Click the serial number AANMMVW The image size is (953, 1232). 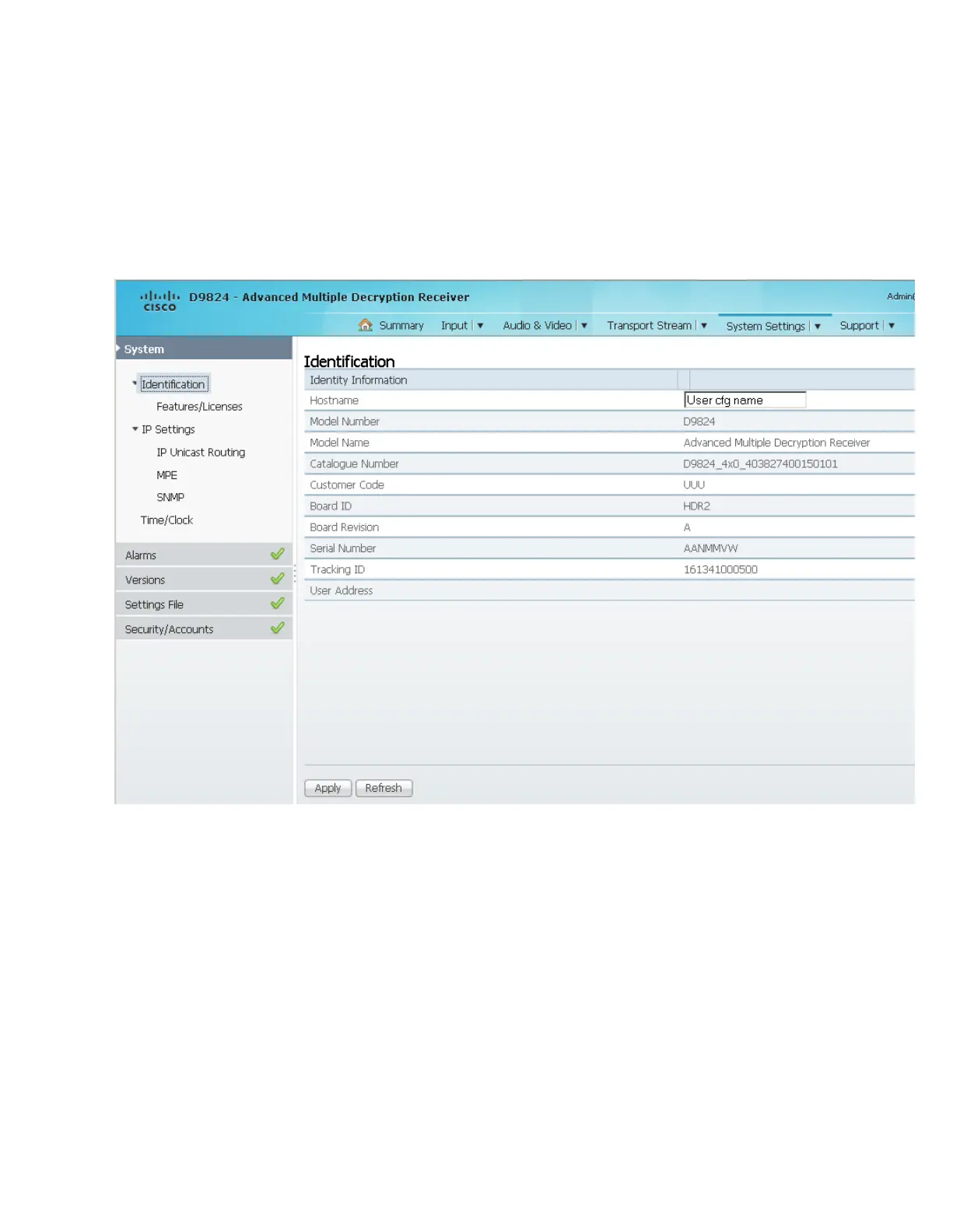pos(710,548)
